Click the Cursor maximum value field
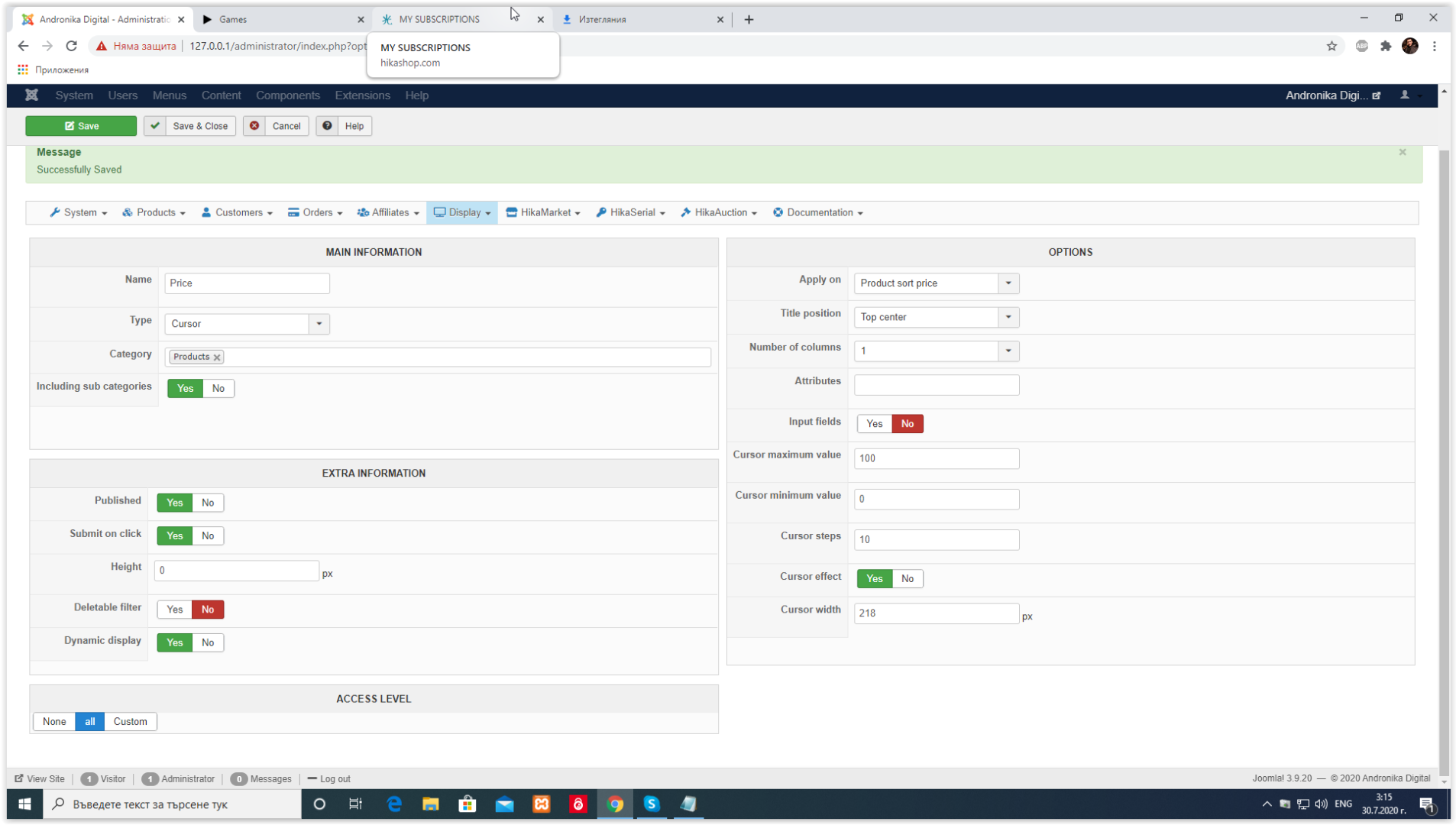Image resolution: width=1456 pixels, height=825 pixels. tap(936, 458)
